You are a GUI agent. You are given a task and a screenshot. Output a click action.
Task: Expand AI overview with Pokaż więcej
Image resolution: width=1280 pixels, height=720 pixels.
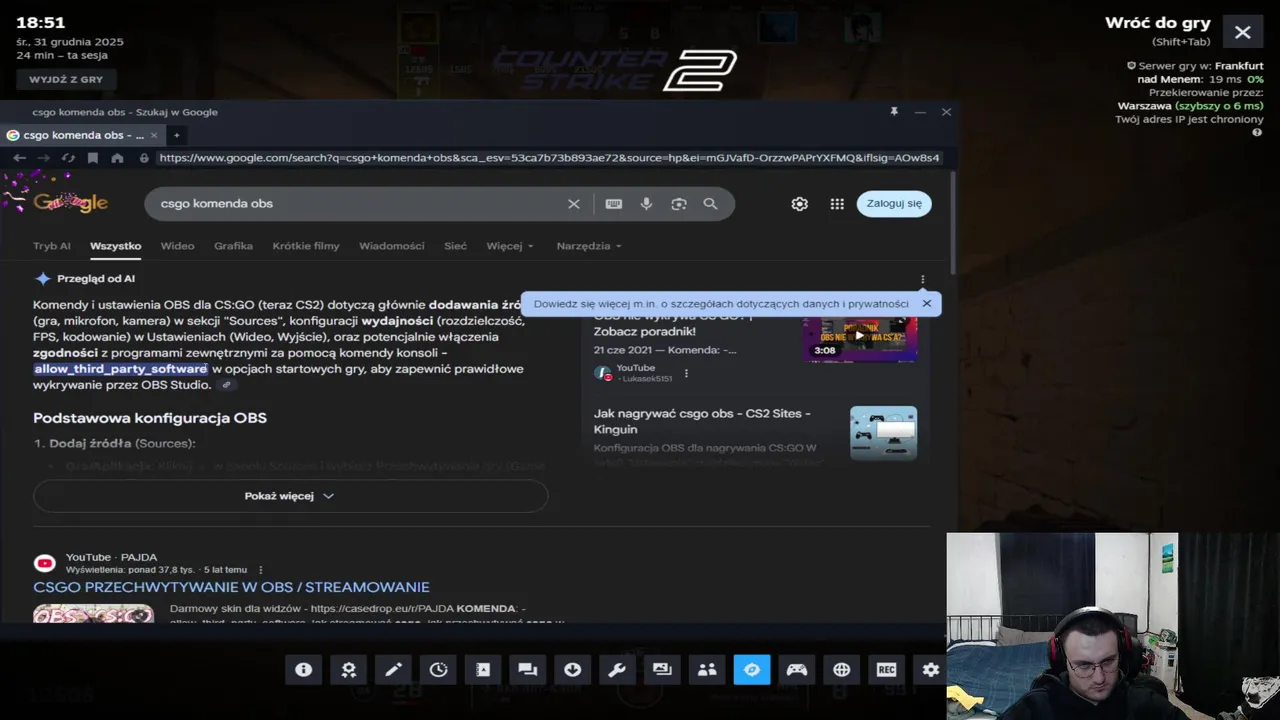[290, 496]
